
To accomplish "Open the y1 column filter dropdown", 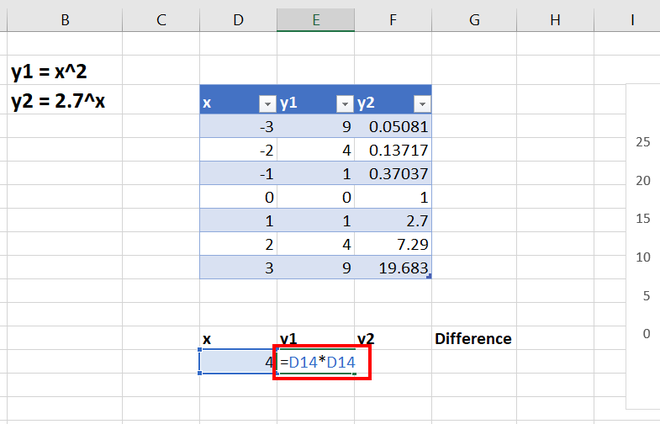I will 344,104.
